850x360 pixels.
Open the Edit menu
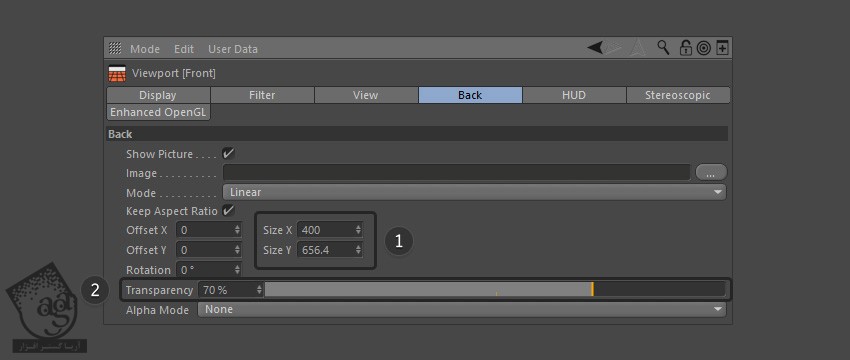tap(184, 49)
